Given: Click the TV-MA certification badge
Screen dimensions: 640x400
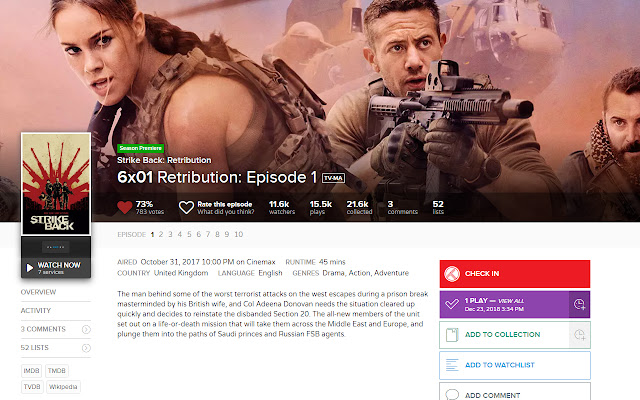Looking at the screenshot, I should 333,178.
